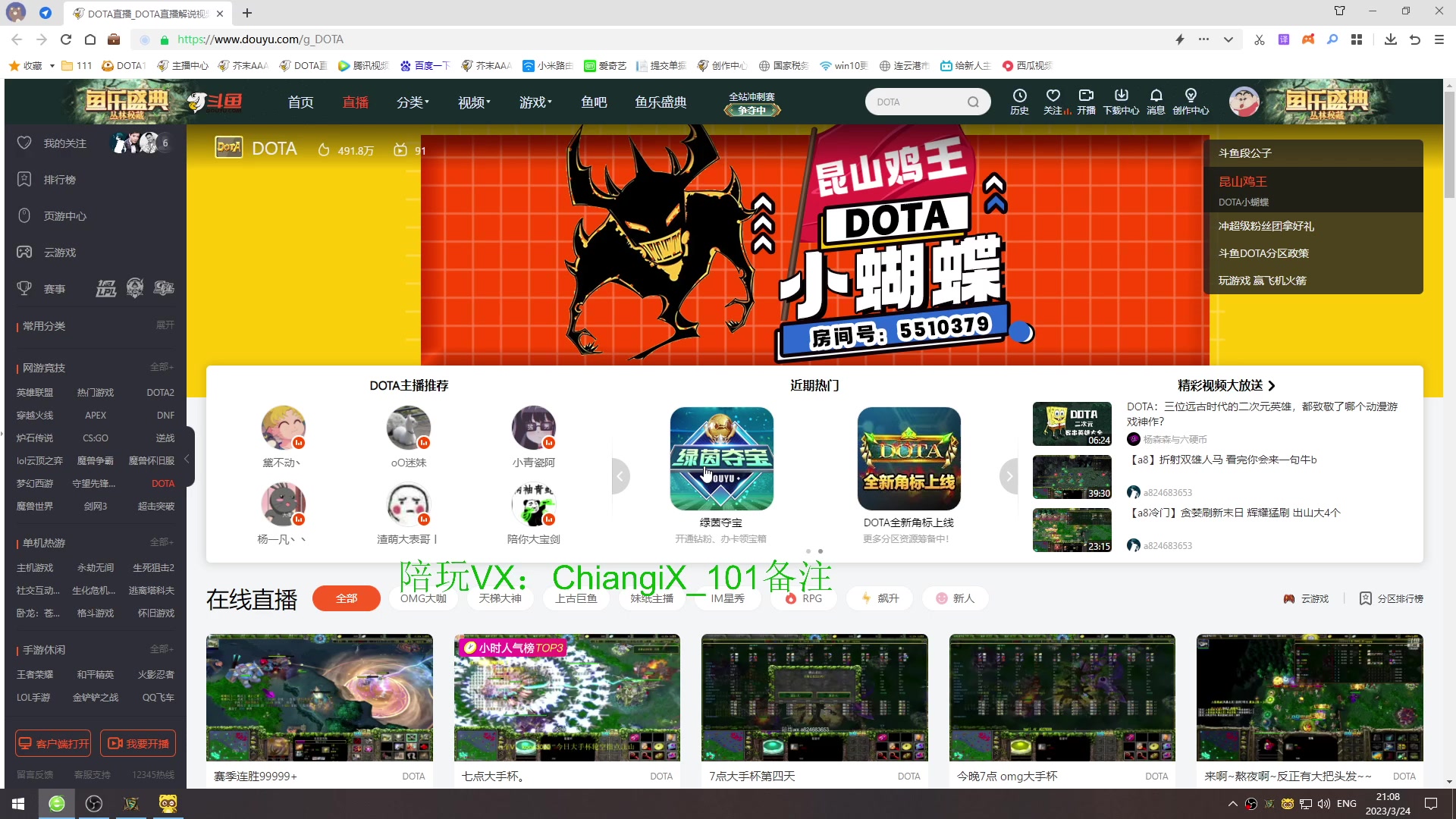Click the 开播 start streaming icon
The image size is (1456, 819).
(1086, 102)
